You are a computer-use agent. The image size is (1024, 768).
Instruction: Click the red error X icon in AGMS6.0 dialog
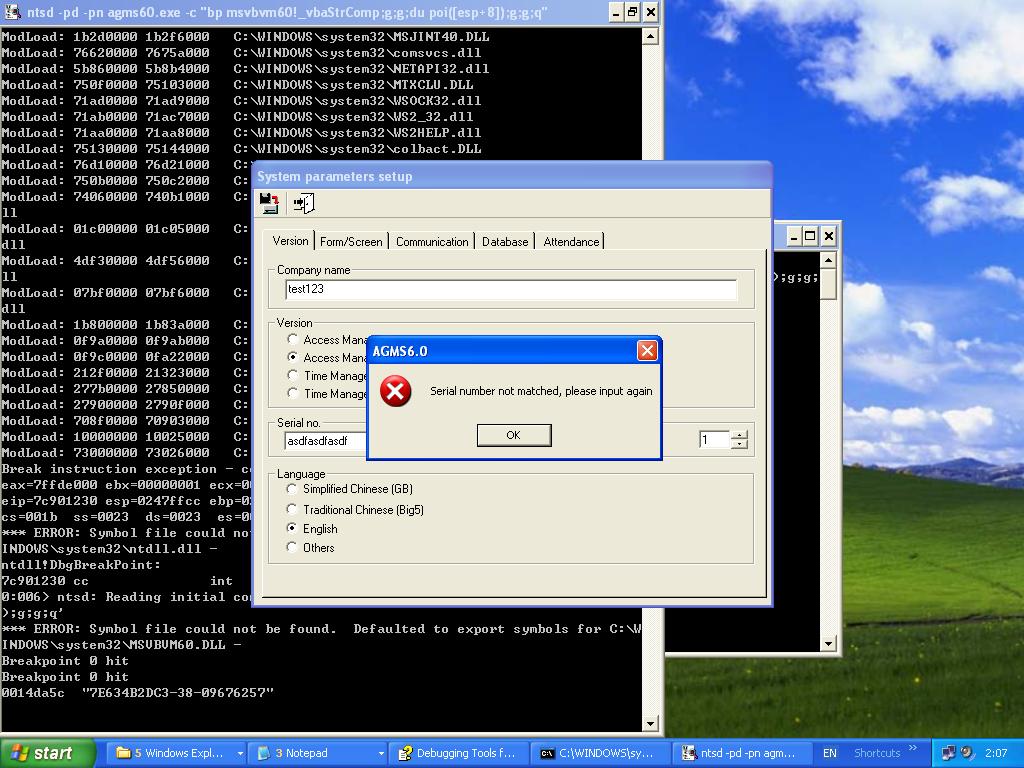coord(396,391)
